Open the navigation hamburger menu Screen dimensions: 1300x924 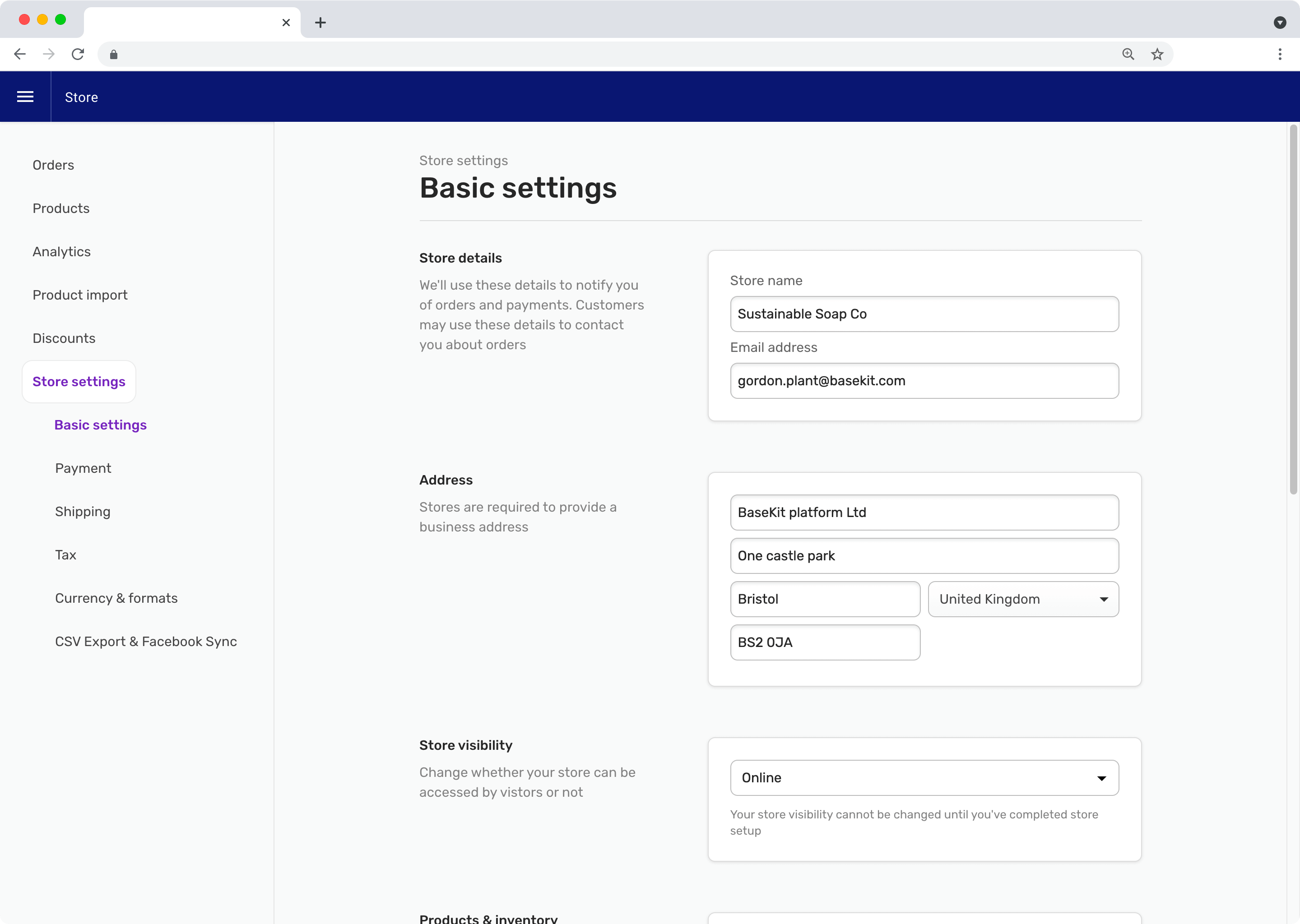(x=26, y=97)
